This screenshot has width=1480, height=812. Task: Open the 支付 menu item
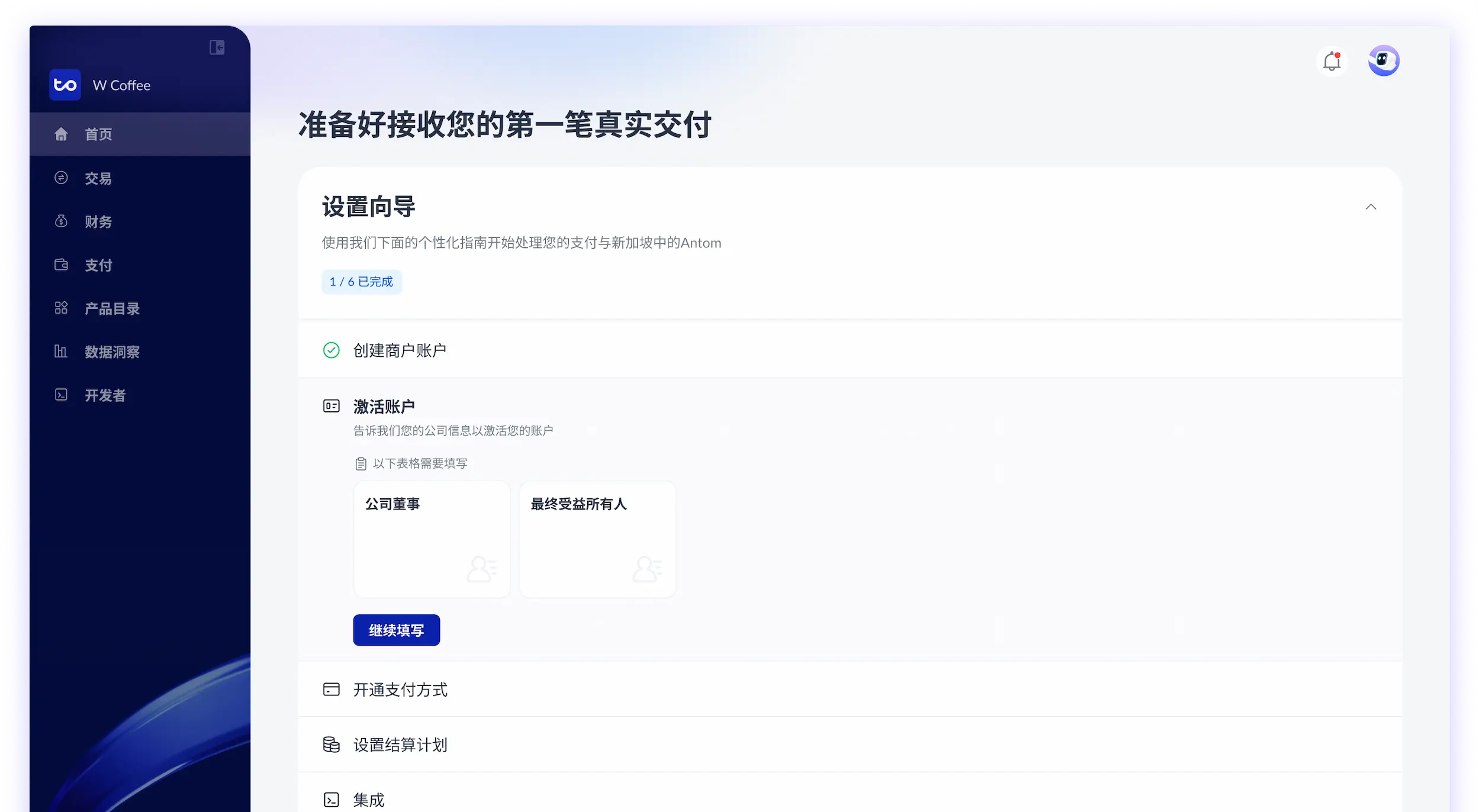tap(140, 265)
